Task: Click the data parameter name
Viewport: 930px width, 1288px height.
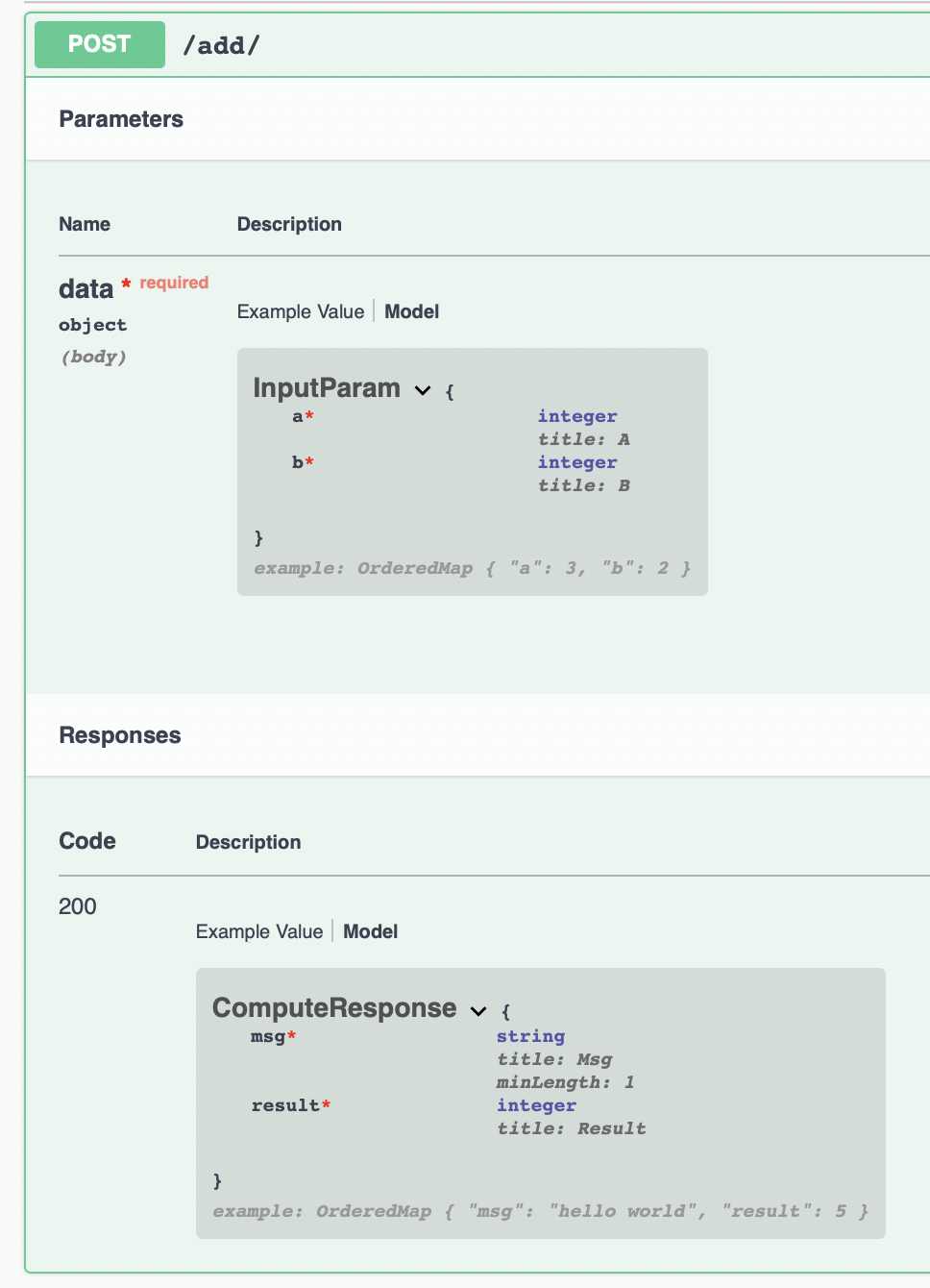Action: click(x=86, y=288)
